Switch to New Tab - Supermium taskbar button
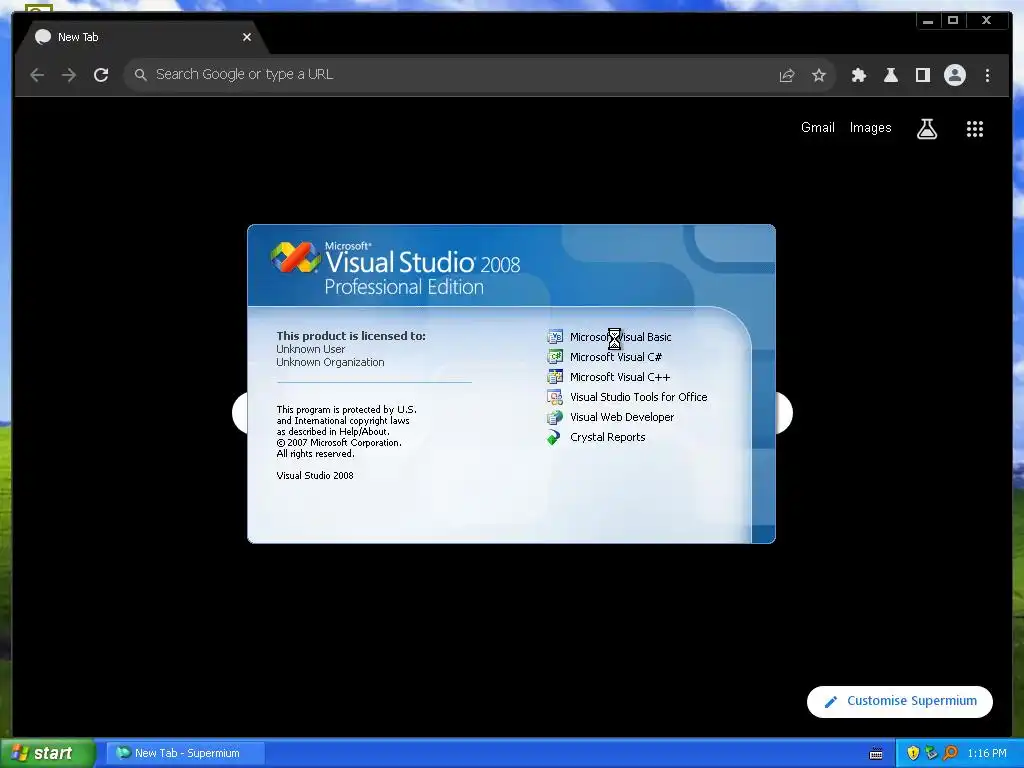Screen dimensions: 1024x768 click(185, 753)
